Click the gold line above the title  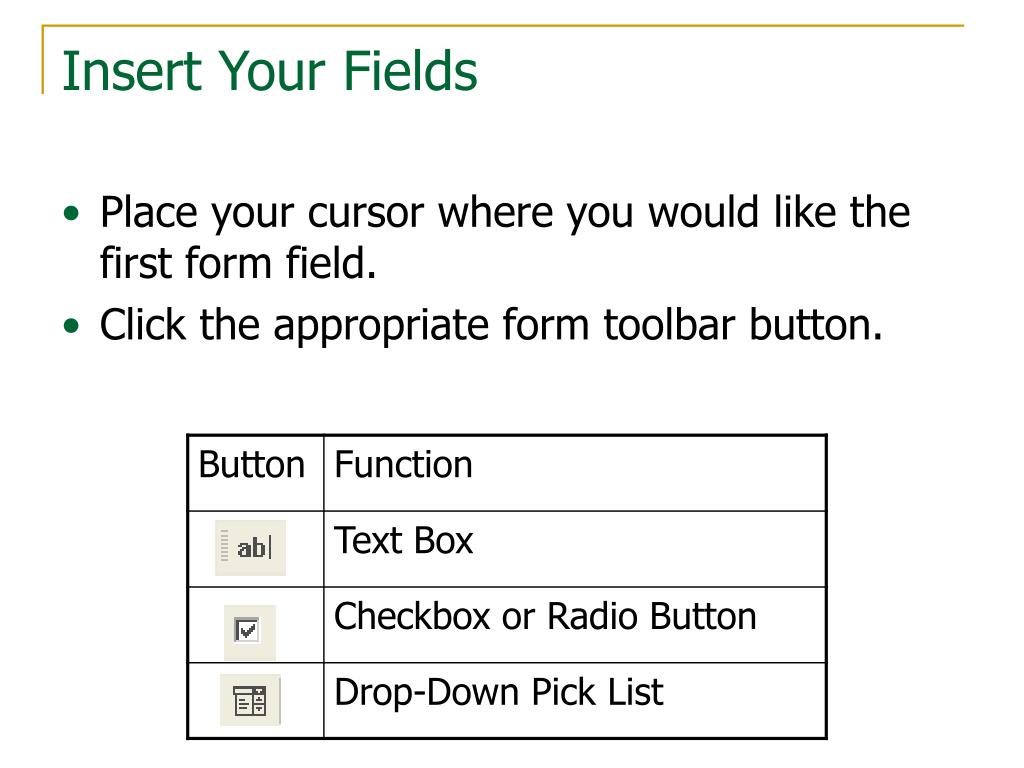pyautogui.click(x=503, y=26)
